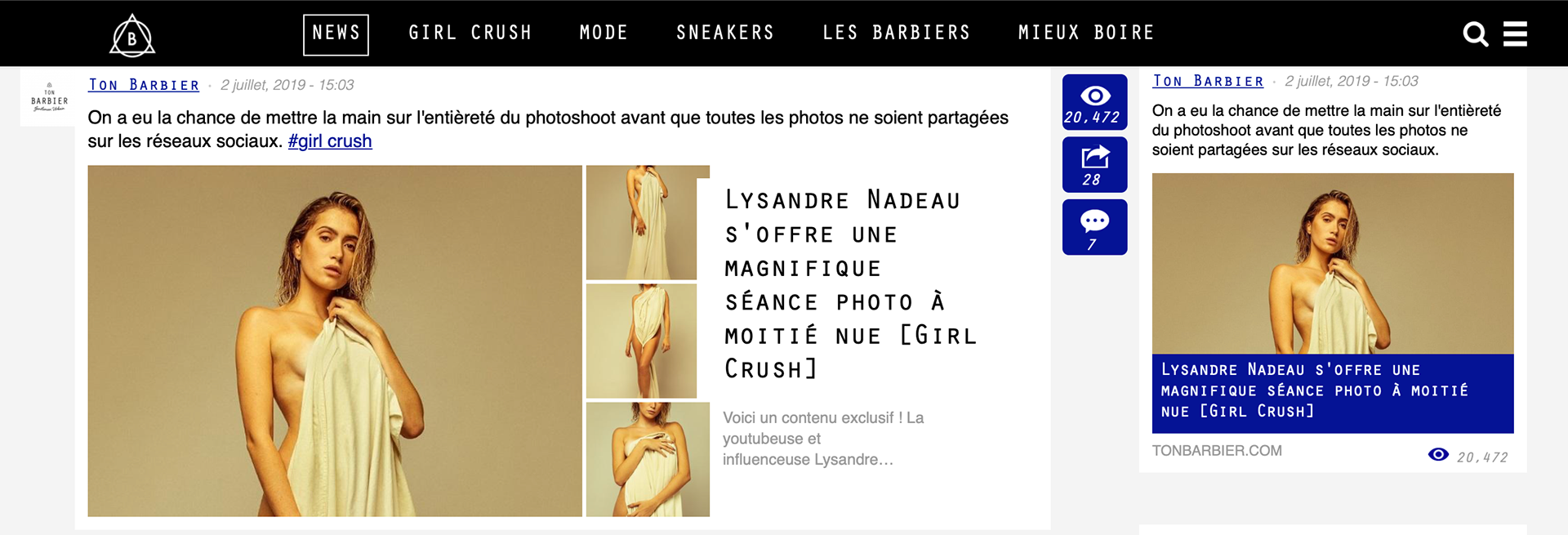Open the sidebar card image thumbnail
1568x535 pixels.
(x=1333, y=263)
